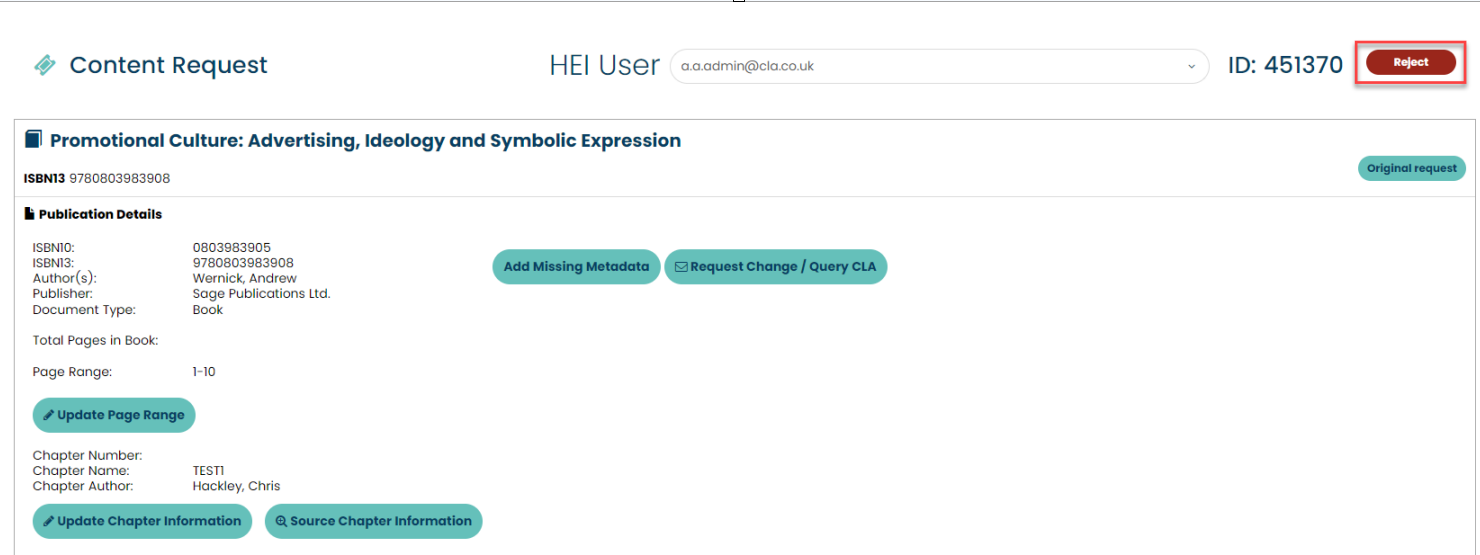Click the Promotional Culture book title
Viewport: 1480px width, 555px height.
point(365,141)
